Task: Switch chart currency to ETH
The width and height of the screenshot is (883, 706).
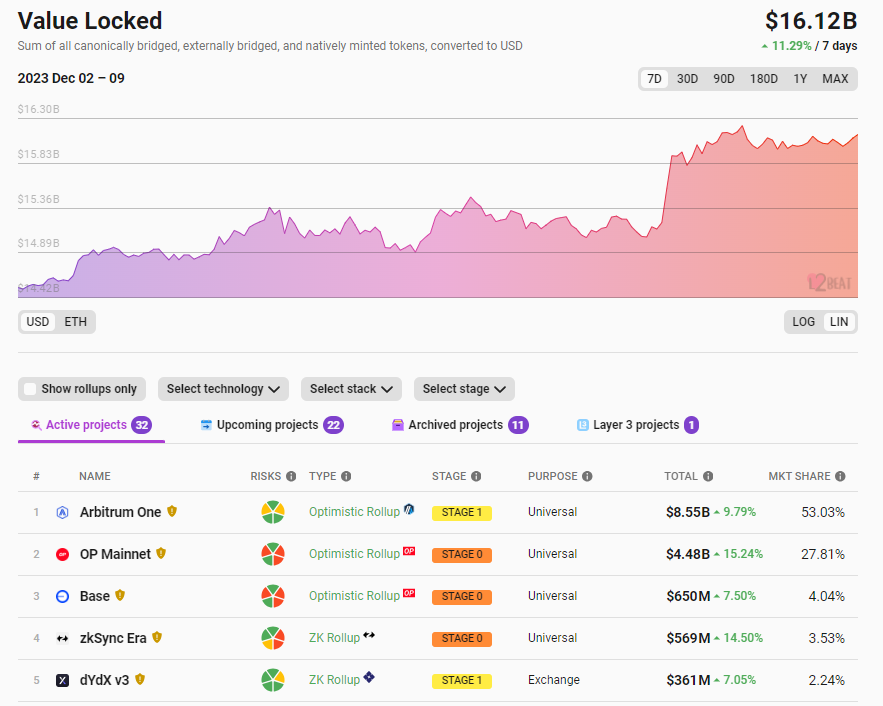Action: tap(75, 322)
